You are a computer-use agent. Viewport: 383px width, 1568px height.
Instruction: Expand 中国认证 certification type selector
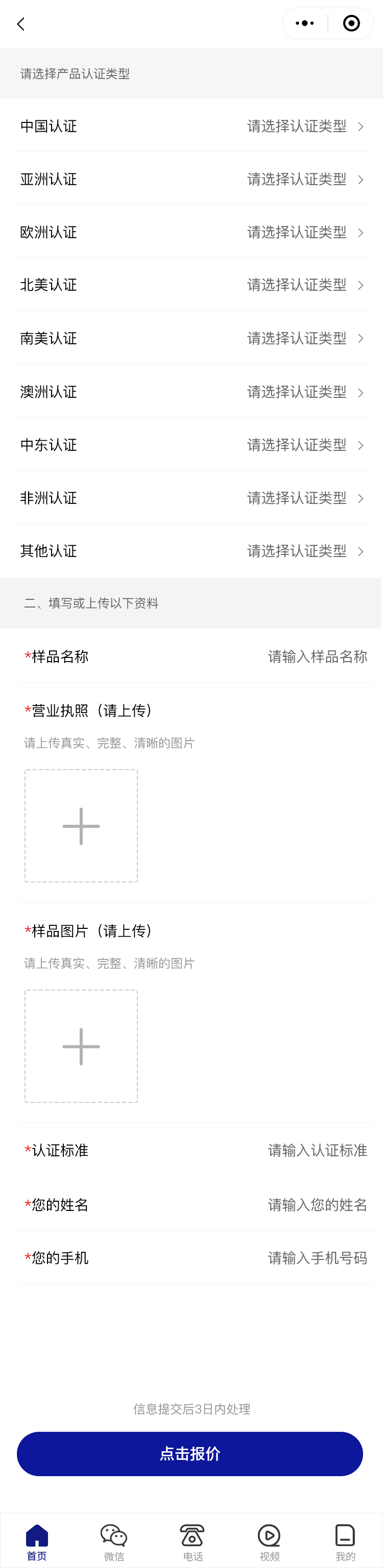305,126
